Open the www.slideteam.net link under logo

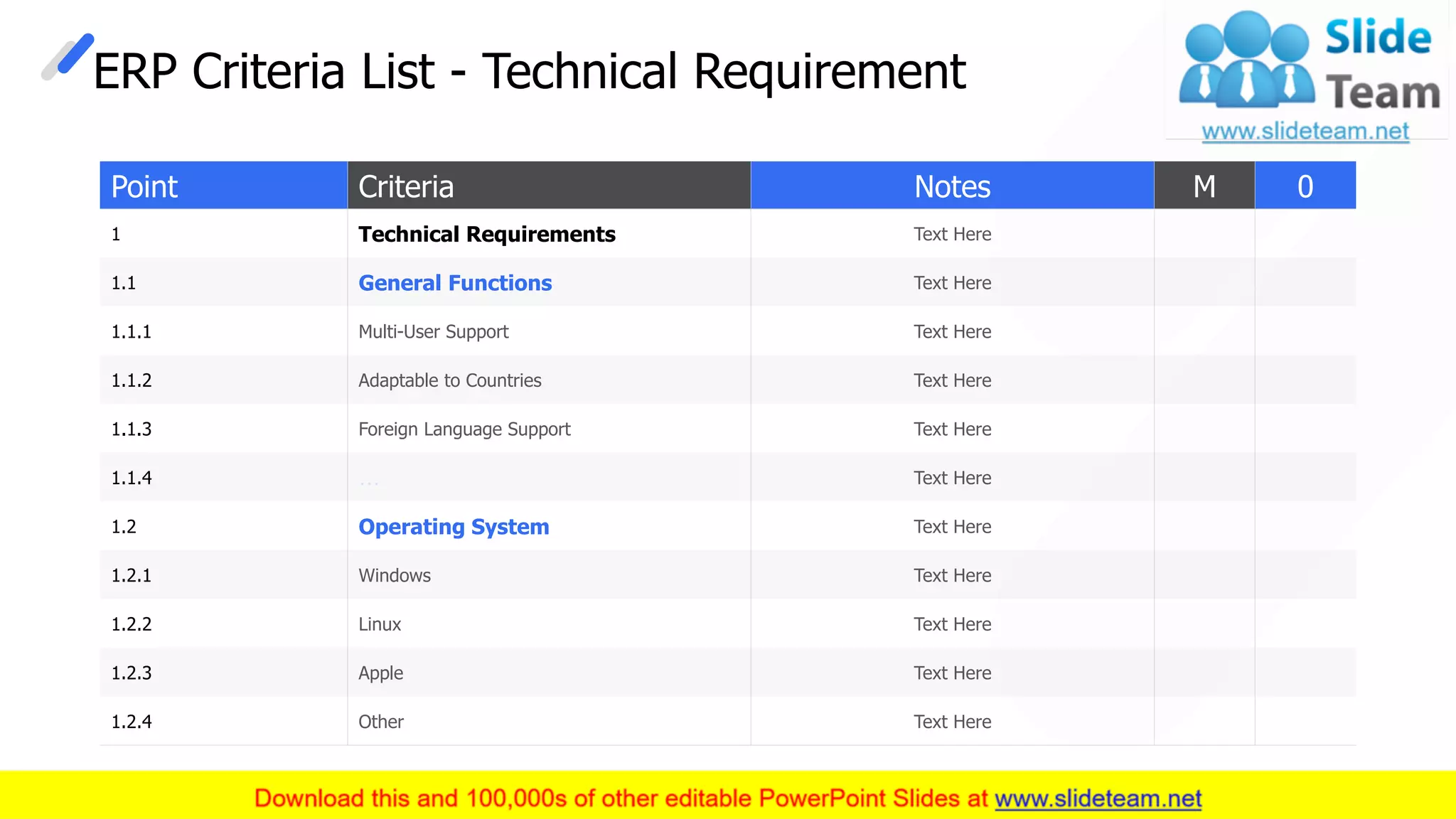pos(1305,132)
